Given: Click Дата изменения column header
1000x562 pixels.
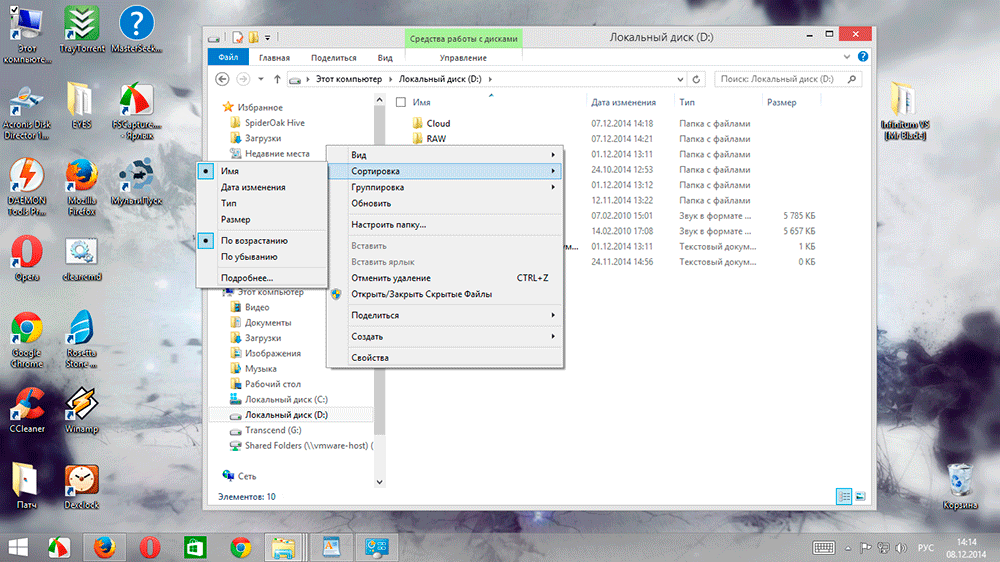Looking at the screenshot, I should [623, 102].
